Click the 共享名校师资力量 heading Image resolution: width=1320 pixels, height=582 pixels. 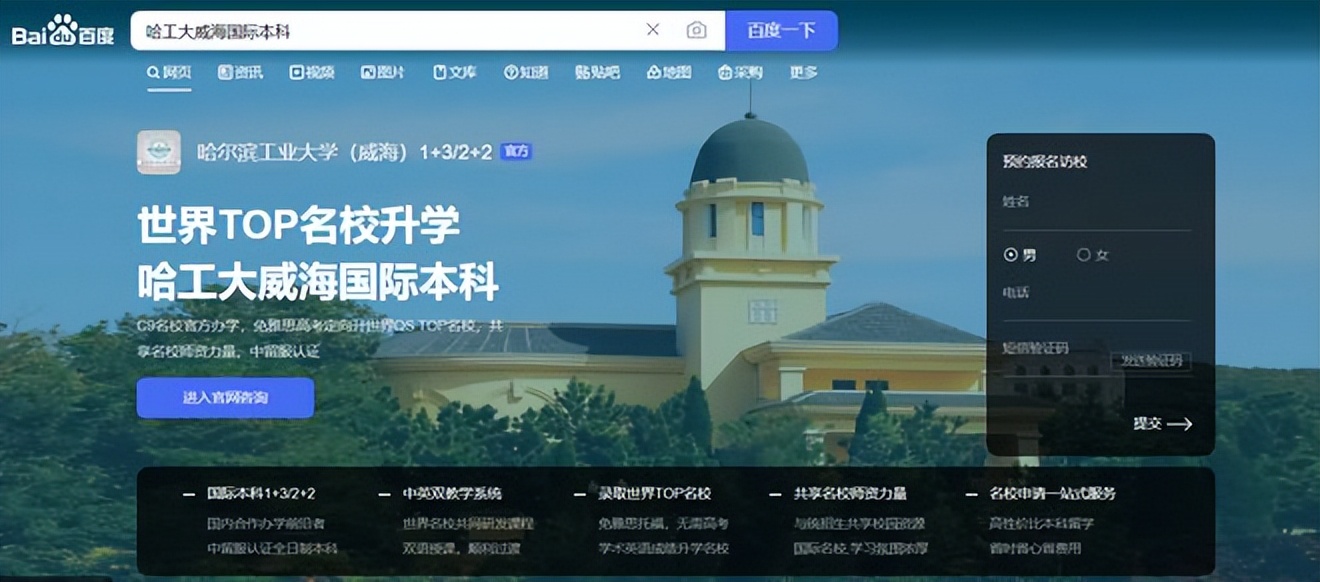850,493
